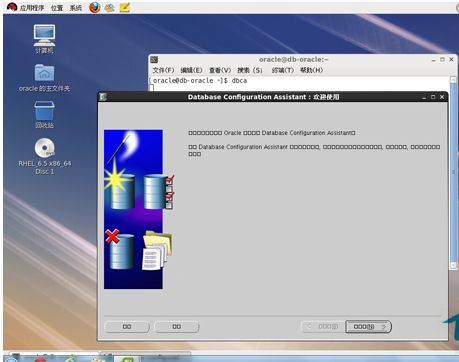Close the terminal window
The width and height of the screenshot is (459, 362).
pos(451,59)
